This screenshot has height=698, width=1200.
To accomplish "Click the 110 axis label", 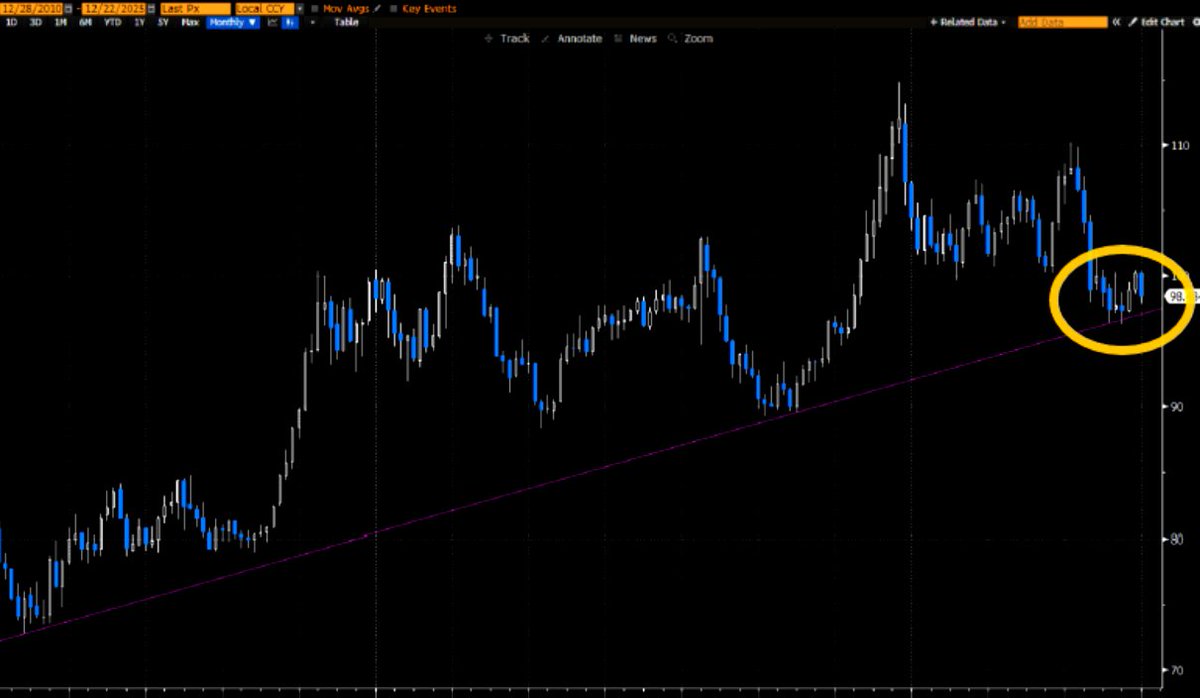I will pos(1181,145).
